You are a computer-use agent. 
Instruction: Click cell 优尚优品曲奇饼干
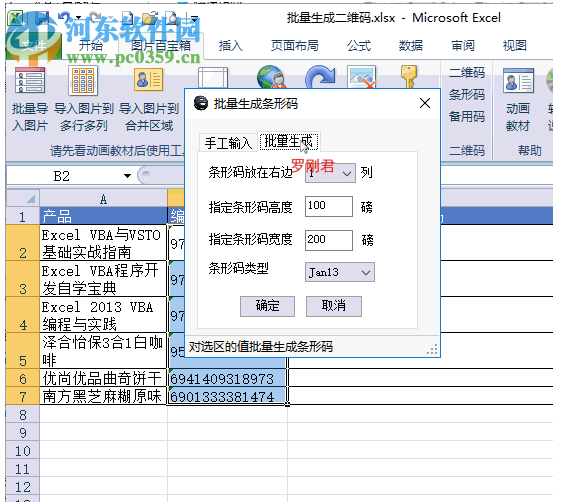point(103,378)
